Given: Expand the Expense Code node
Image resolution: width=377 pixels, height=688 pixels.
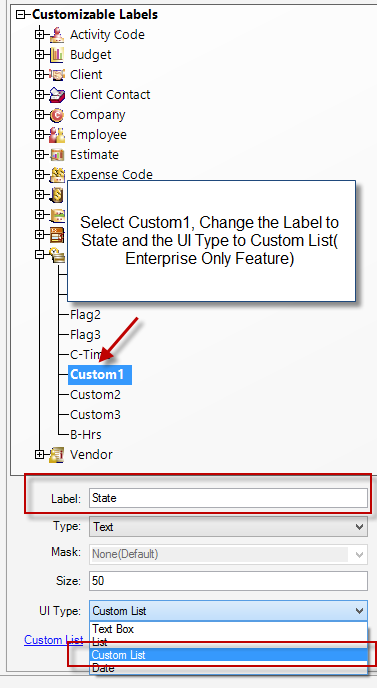Looking at the screenshot, I should click(x=39, y=174).
